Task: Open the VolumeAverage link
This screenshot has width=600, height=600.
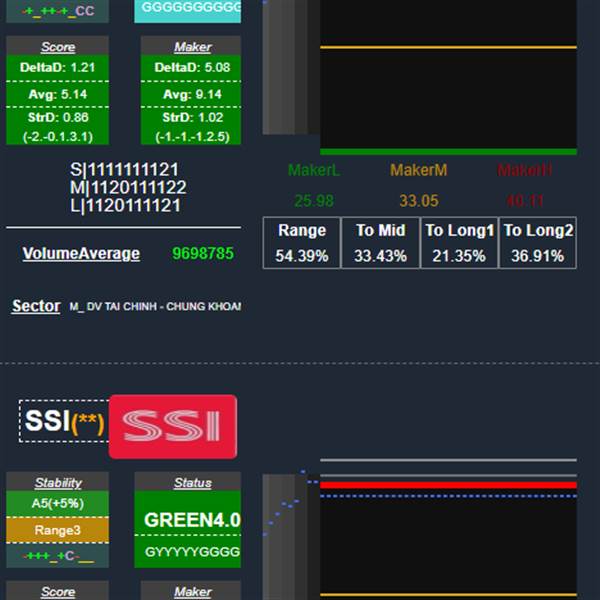Action: pos(81,253)
